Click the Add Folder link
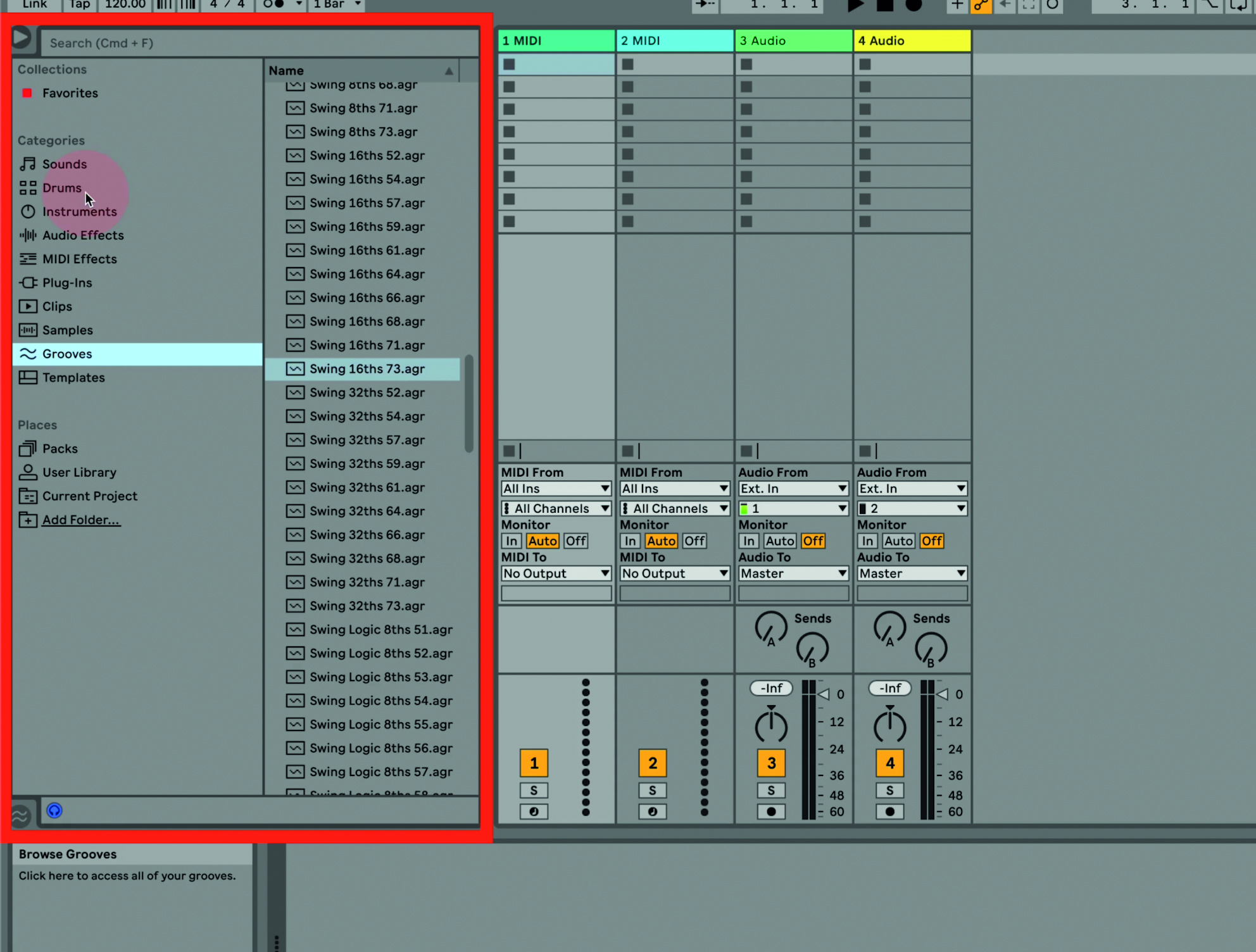This screenshot has height=952, width=1256. pyautogui.click(x=81, y=520)
